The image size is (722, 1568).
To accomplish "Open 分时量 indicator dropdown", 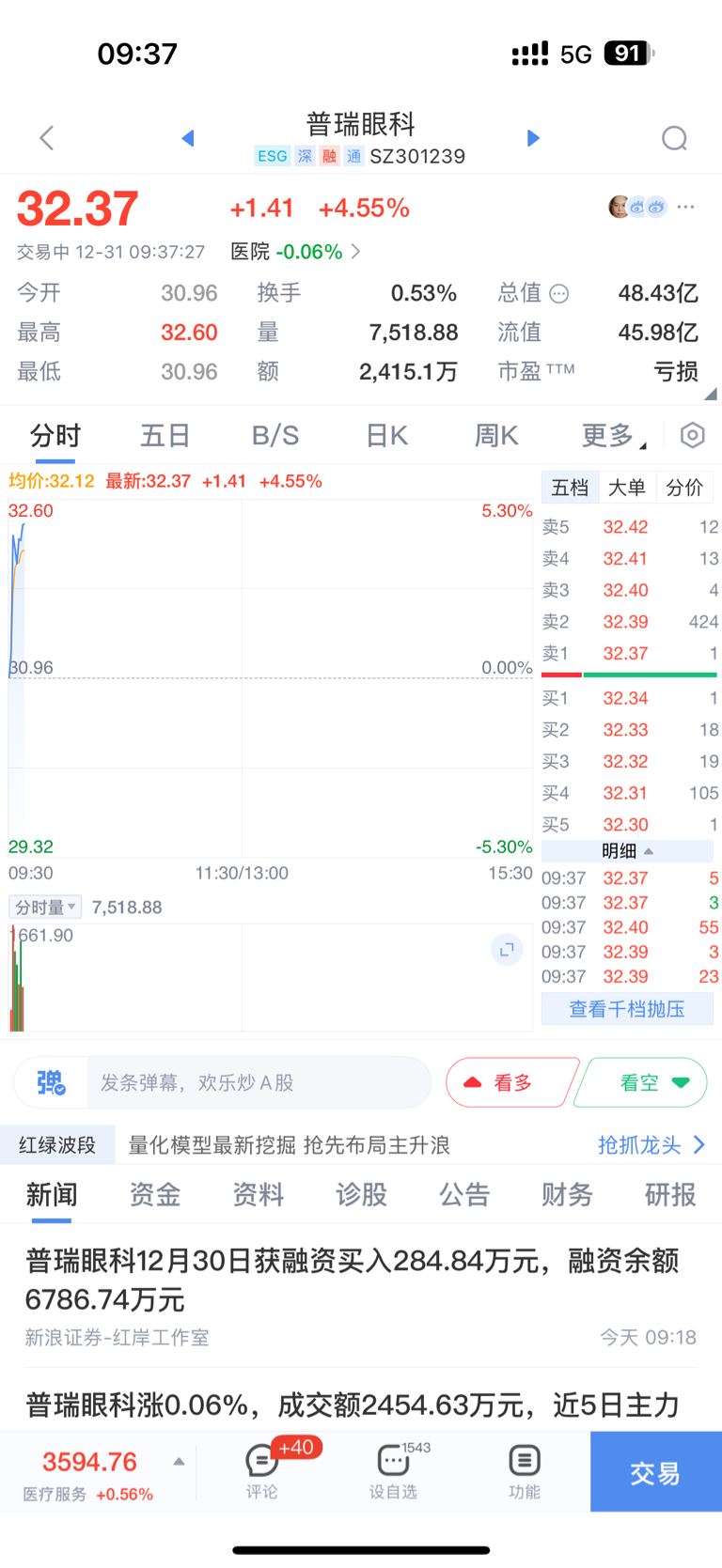I will click(45, 907).
